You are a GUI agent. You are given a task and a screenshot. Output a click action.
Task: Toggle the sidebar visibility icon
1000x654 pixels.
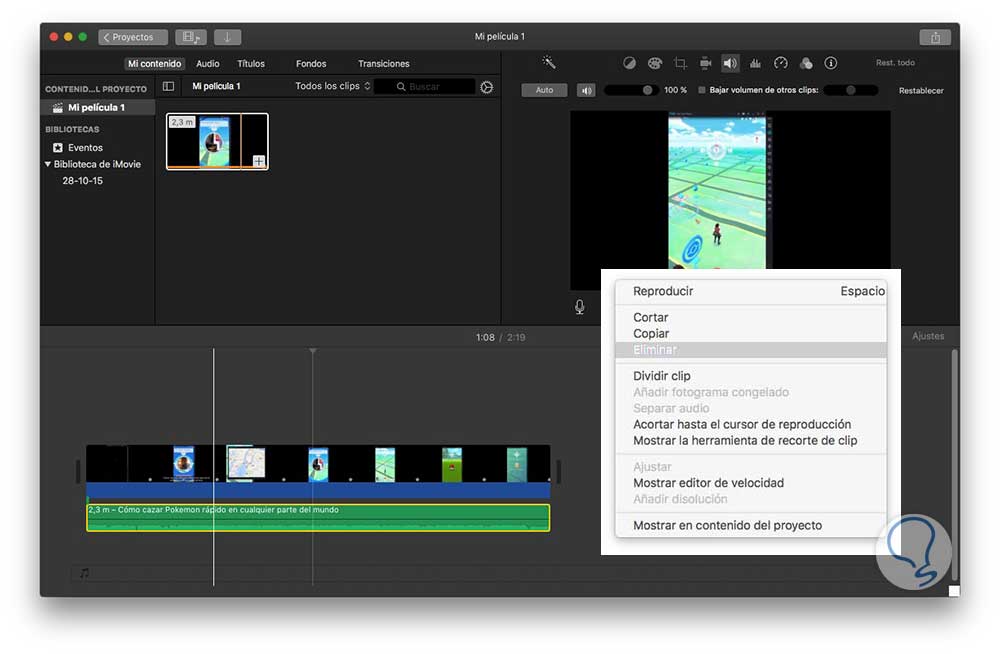click(x=168, y=86)
